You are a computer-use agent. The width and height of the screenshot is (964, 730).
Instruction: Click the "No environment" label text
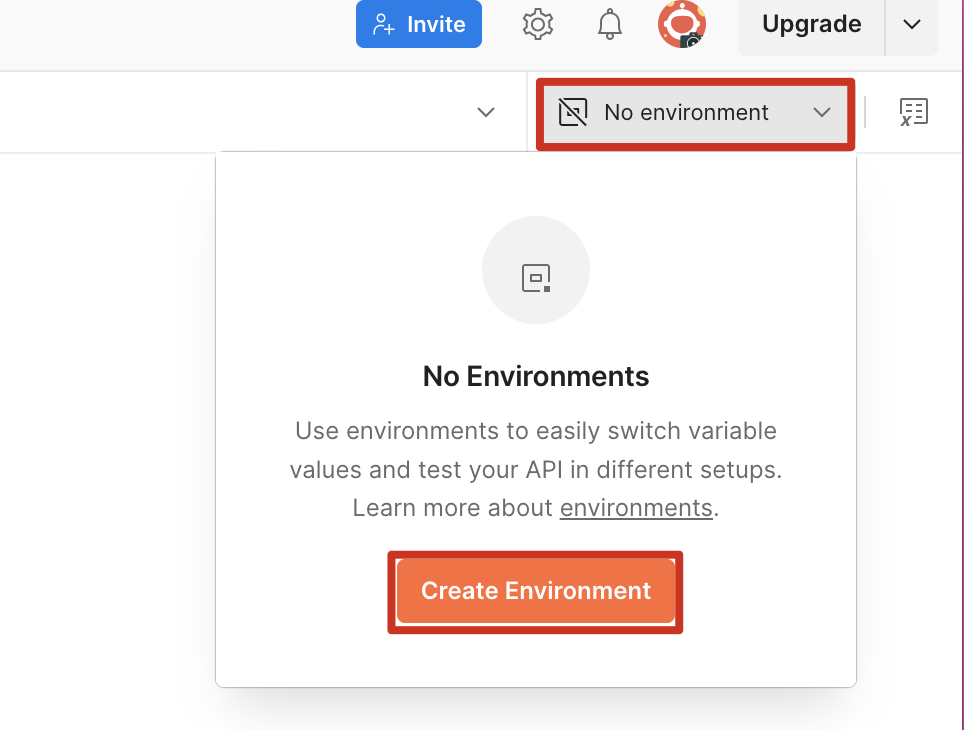tap(686, 112)
